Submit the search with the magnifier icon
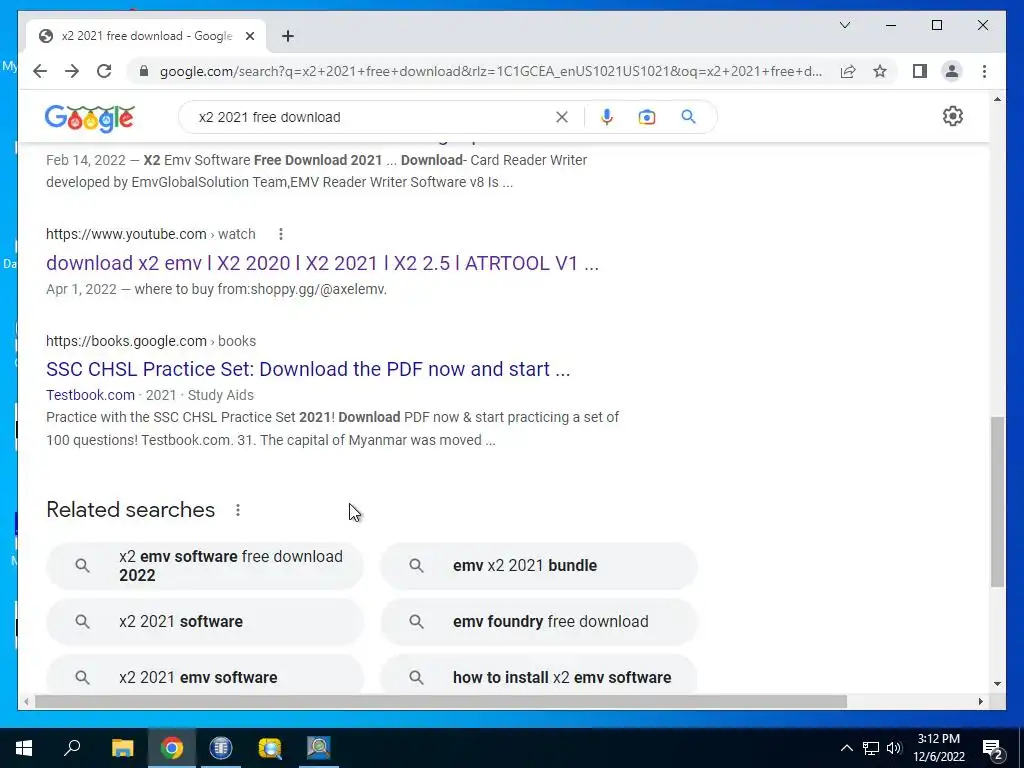 [688, 117]
